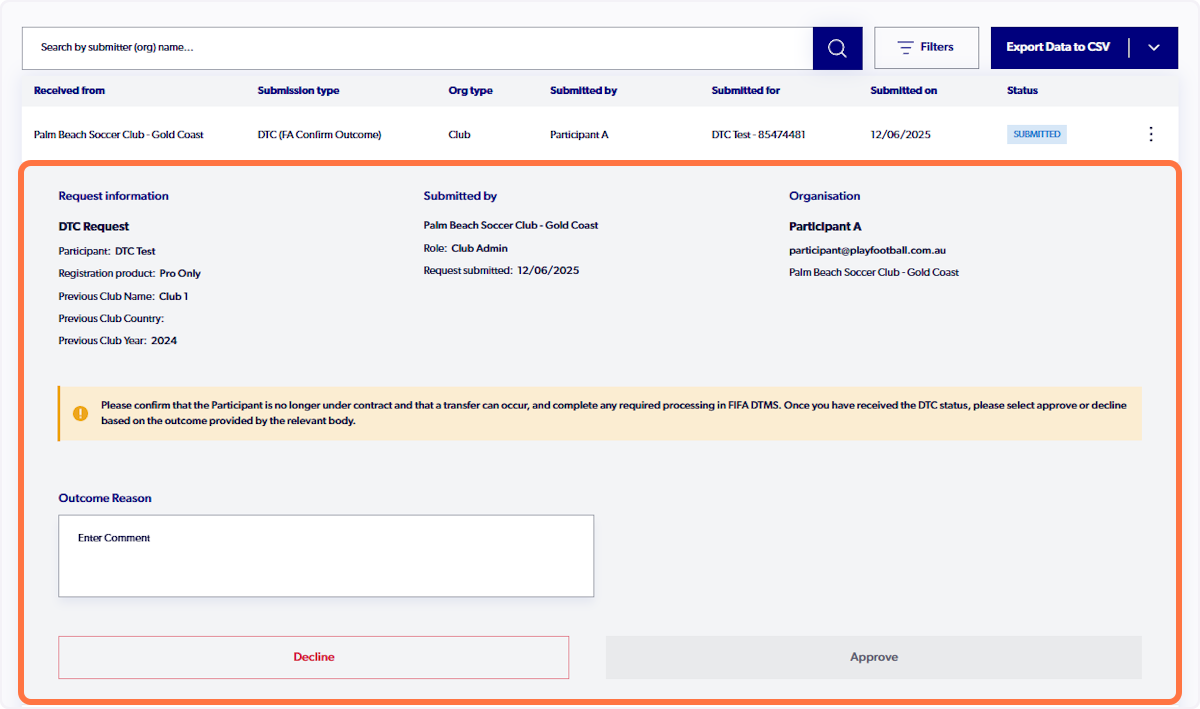Screen dimensions: 1200x709
Task: Click the Previous Club Year 2024 line
Action: point(118,340)
